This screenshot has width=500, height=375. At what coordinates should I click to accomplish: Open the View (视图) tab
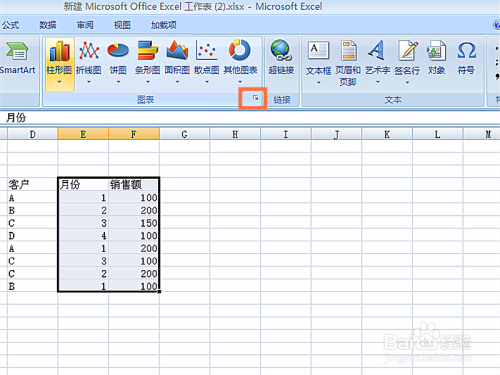[122, 25]
